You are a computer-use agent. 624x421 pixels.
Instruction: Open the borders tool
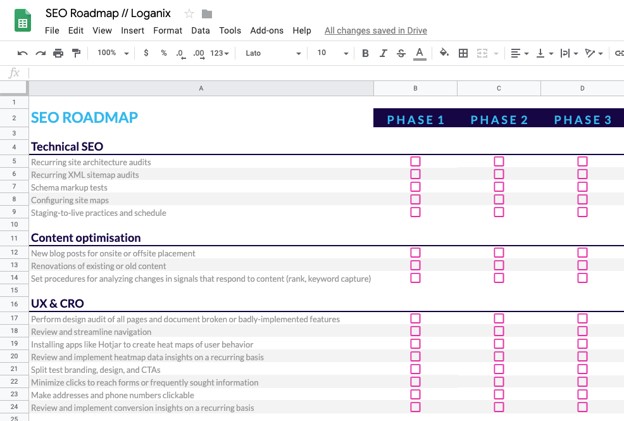tap(463, 53)
